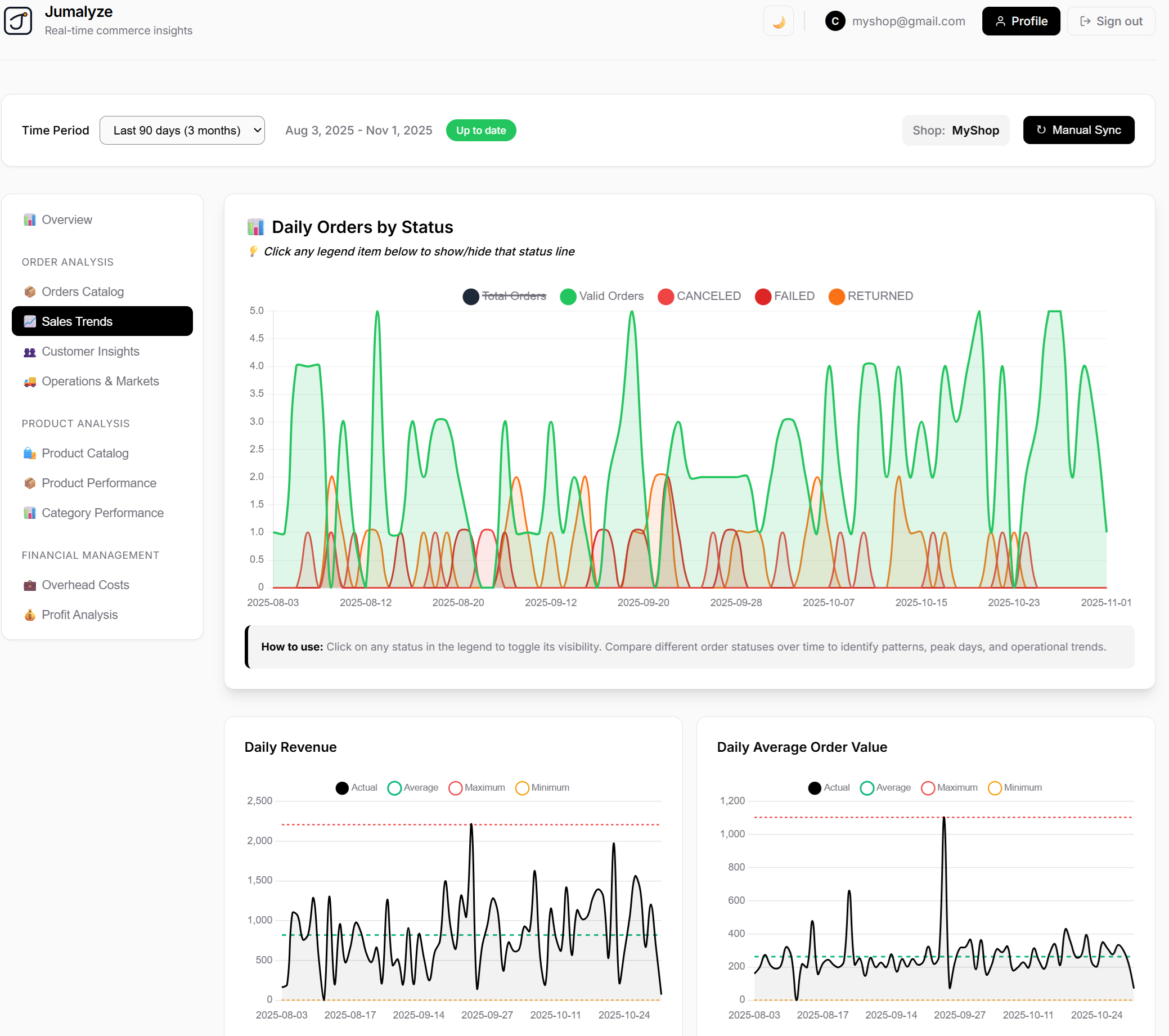Click the circular avatar next to myshop@gmail.com
Viewport: 1169px width, 1036px height.
pyautogui.click(x=835, y=21)
